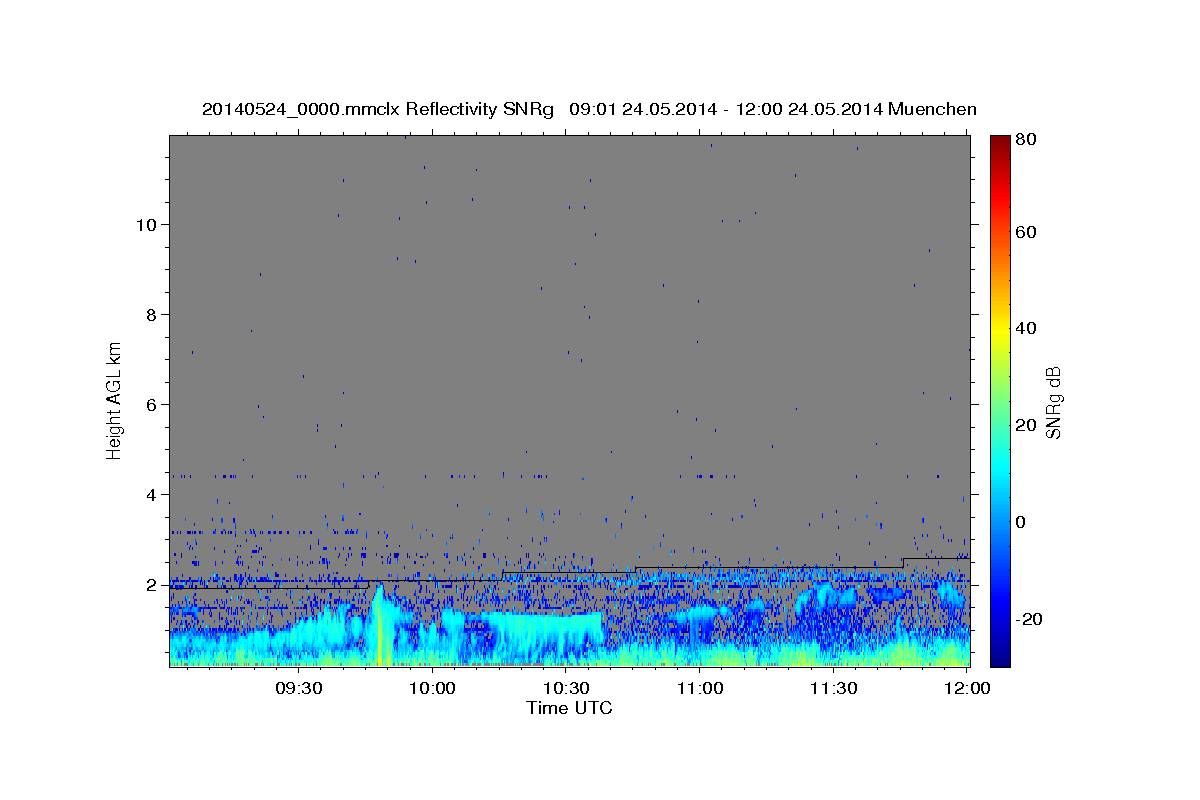
Task: Click the 'Time UTC' axis label
Action: point(569,708)
